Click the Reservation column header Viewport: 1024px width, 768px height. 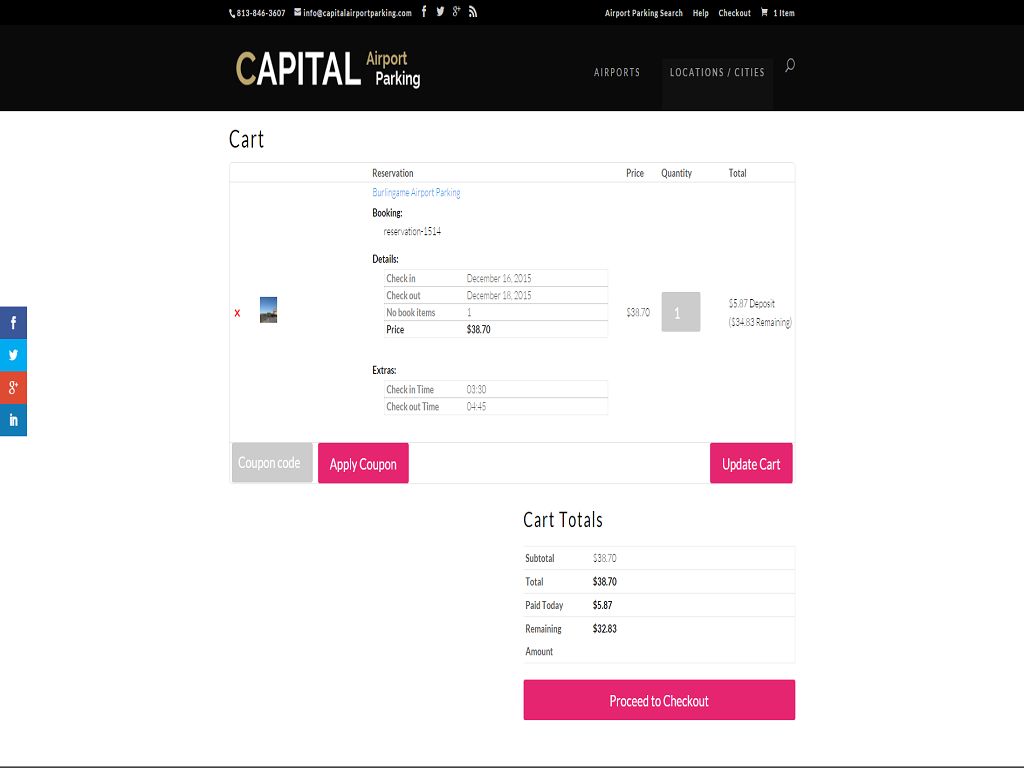coord(392,173)
